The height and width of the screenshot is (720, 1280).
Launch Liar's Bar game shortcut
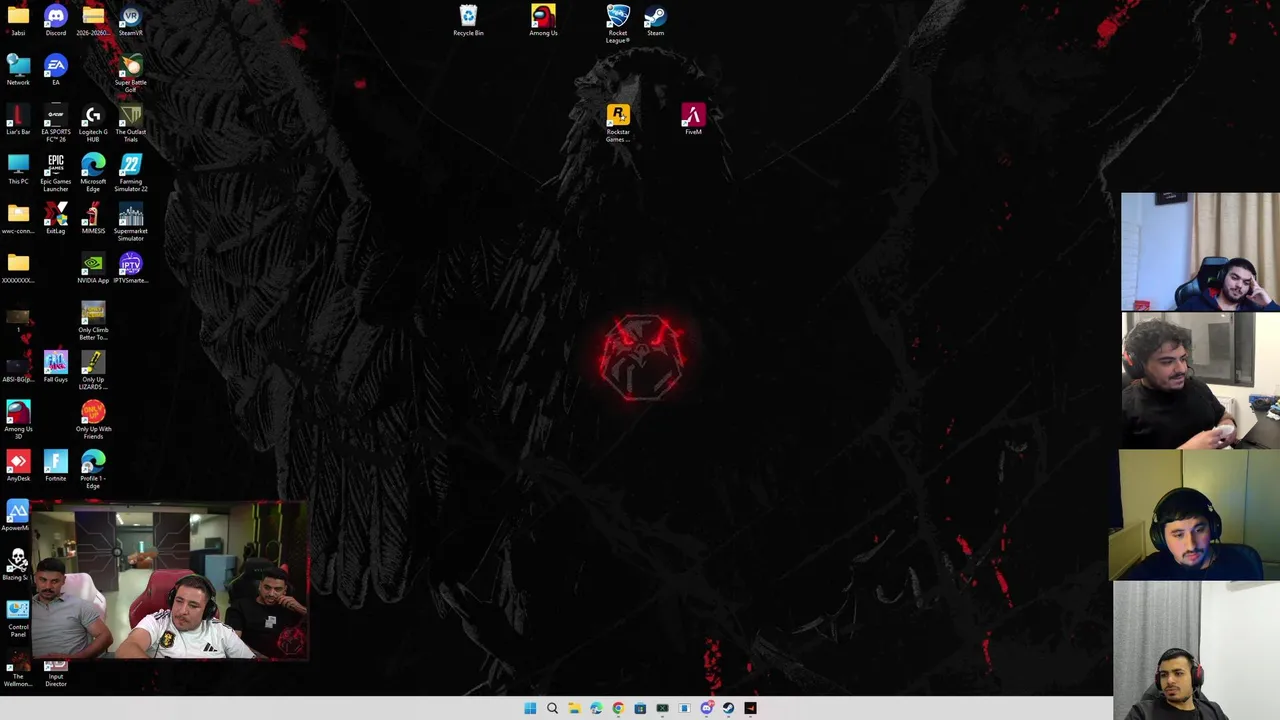tap(18, 119)
